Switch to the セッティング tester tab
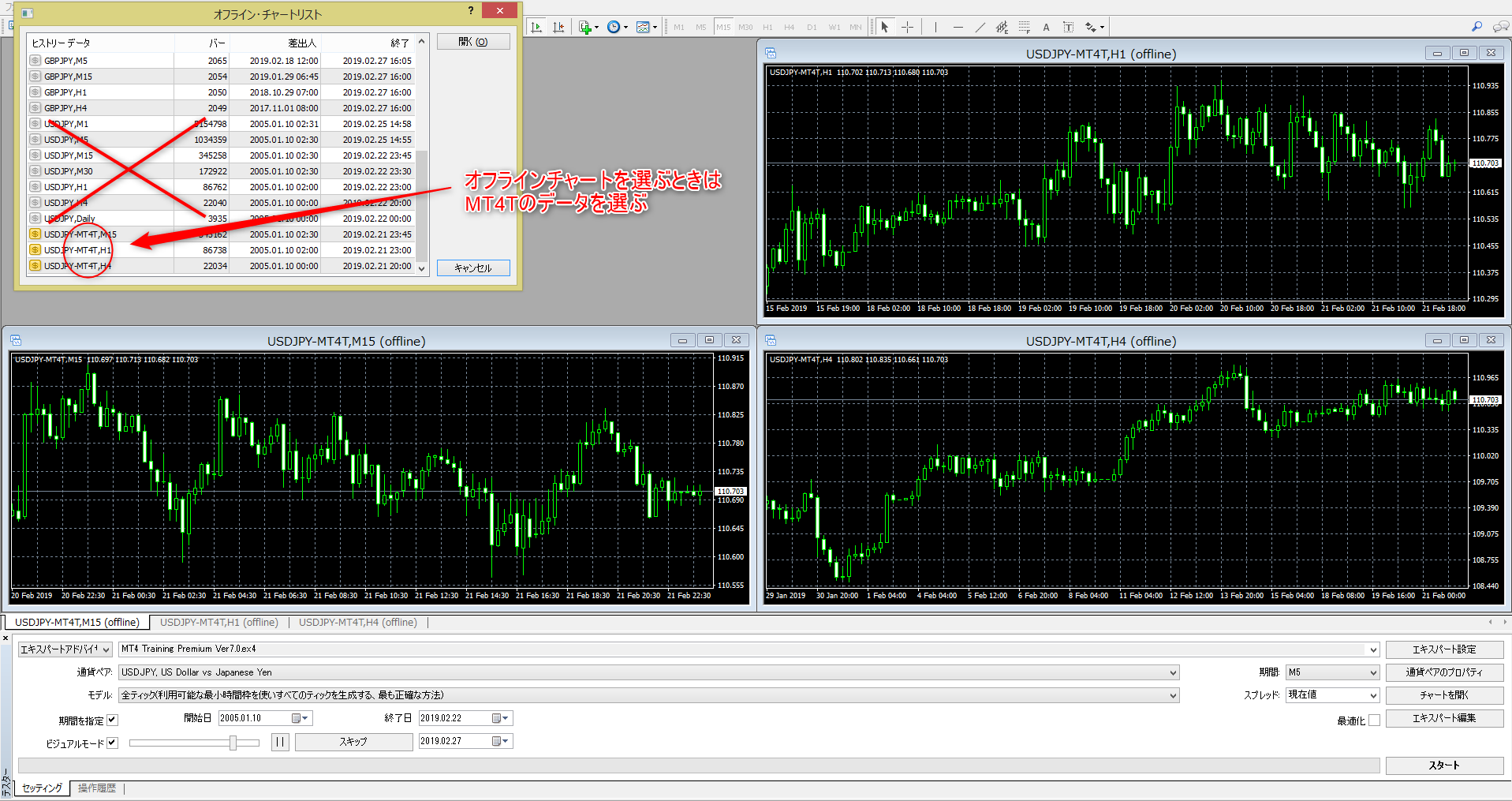 tap(42, 788)
